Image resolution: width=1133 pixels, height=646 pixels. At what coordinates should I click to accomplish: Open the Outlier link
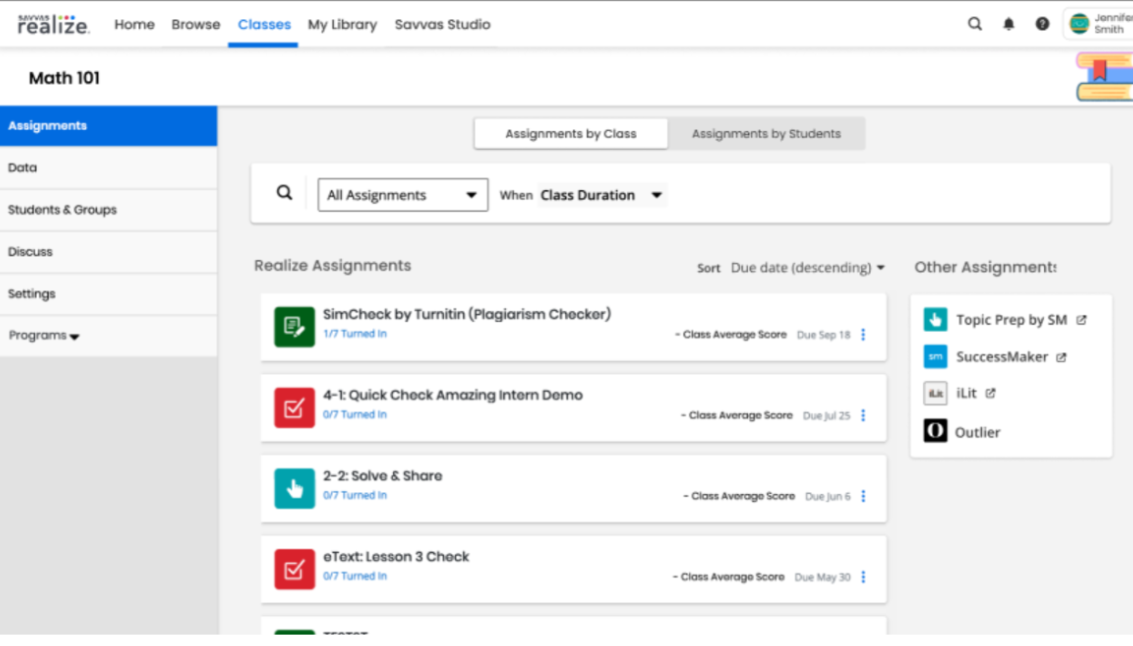978,432
